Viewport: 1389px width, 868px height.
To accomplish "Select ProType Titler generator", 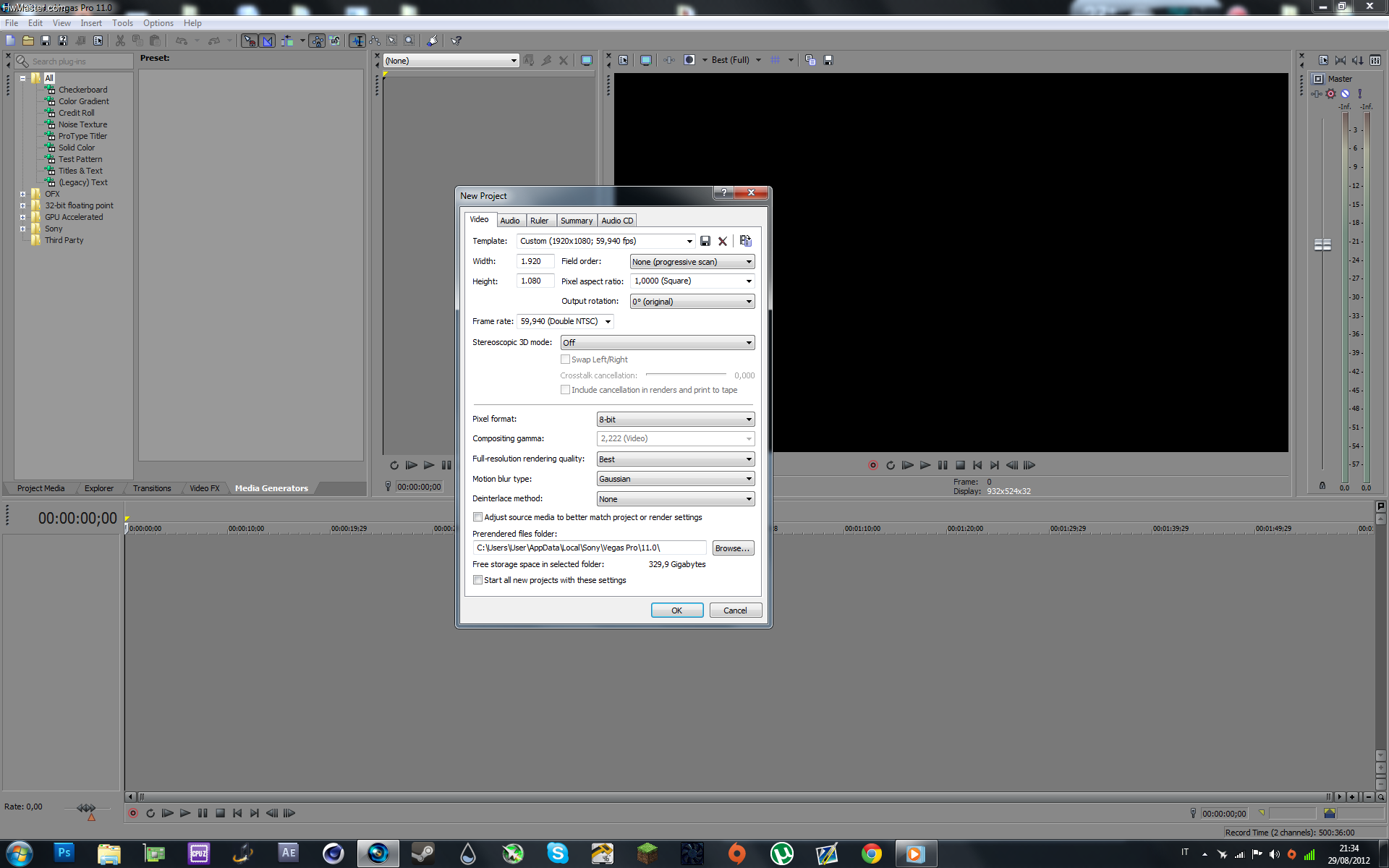I will click(x=82, y=136).
